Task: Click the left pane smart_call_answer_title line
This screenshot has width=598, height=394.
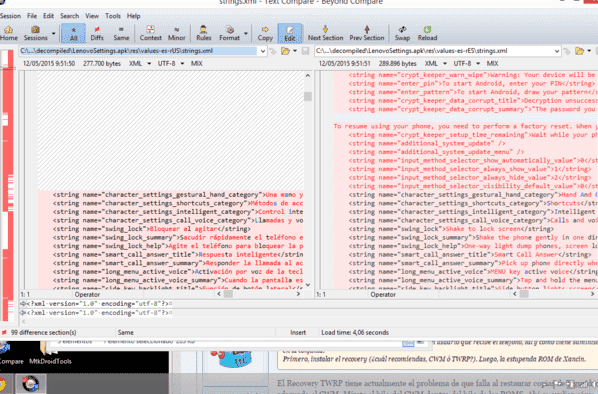Action: point(178,255)
